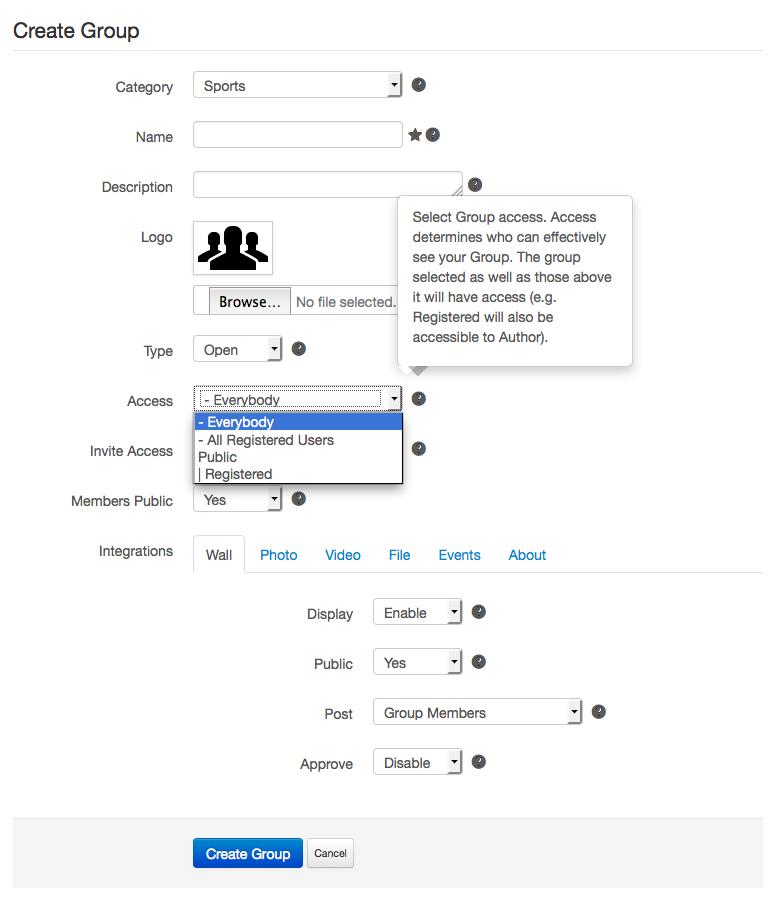
Task: Click the help icon beside Post dropdown
Action: click(598, 712)
